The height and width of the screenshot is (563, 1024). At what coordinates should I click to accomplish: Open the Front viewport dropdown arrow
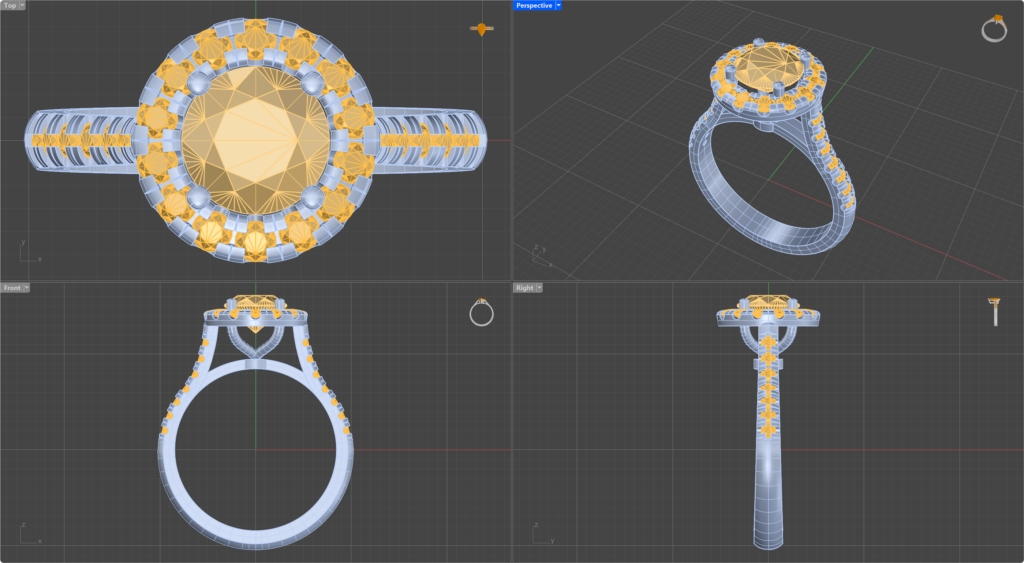click(26, 288)
